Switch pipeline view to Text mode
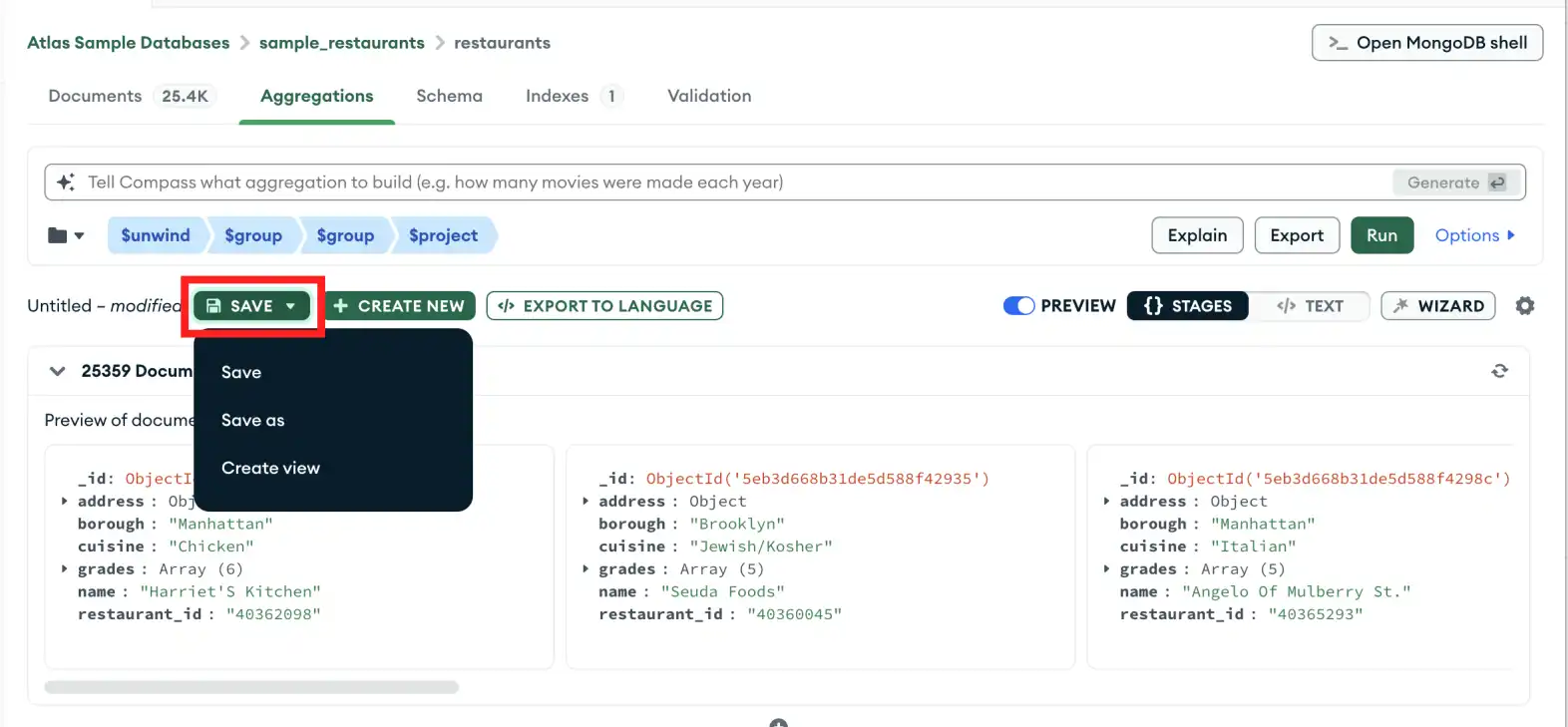This screenshot has width=1568, height=727. click(x=1310, y=306)
